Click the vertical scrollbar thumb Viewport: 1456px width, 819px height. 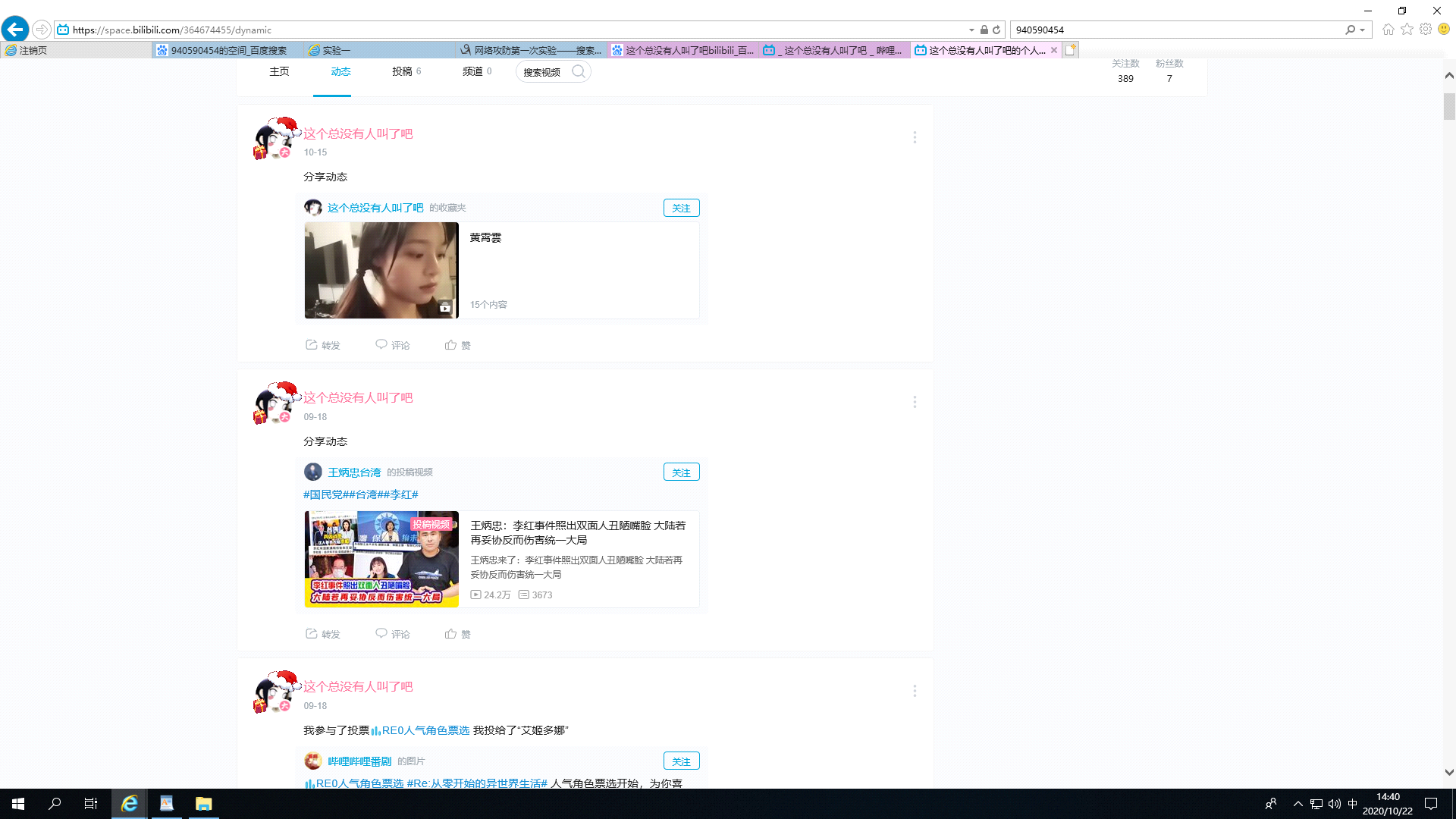(1449, 106)
